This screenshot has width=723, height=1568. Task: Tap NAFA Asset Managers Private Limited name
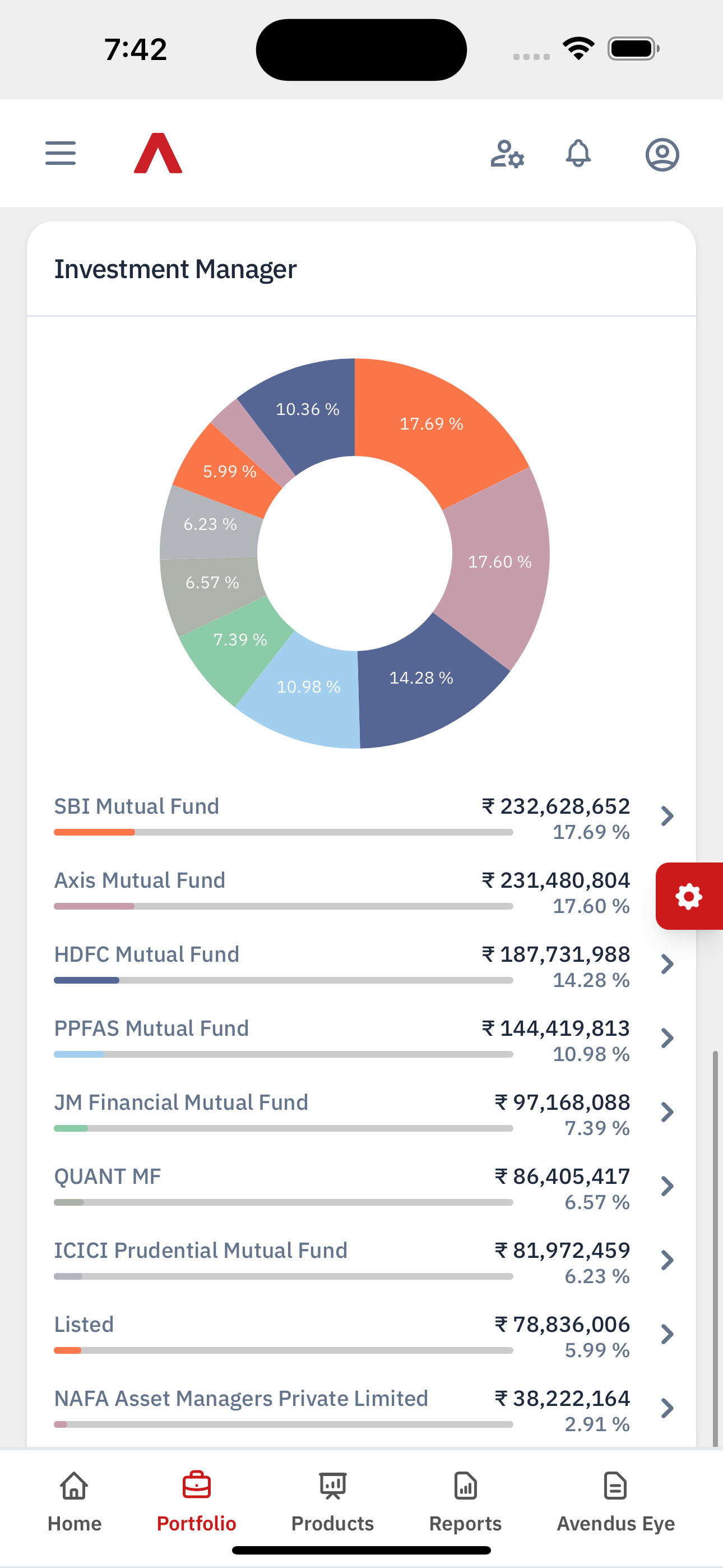(241, 1398)
